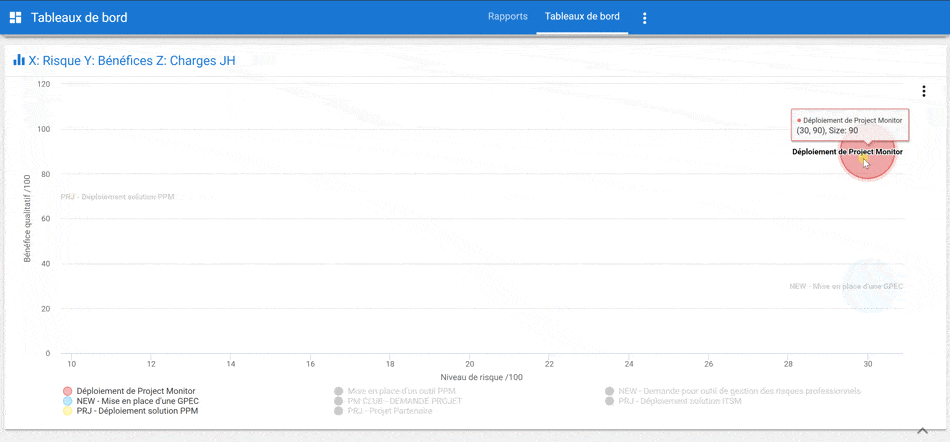This screenshot has width=950, height=442.
Task: Select the Tableaux de bord tab
Action: [582, 16]
